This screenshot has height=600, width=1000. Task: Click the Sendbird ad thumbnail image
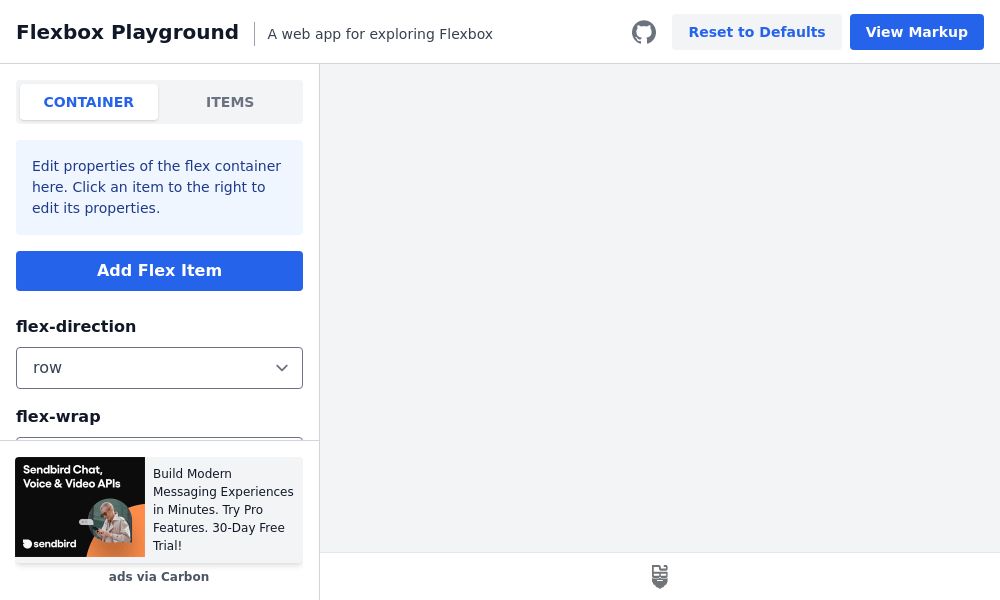click(x=80, y=507)
